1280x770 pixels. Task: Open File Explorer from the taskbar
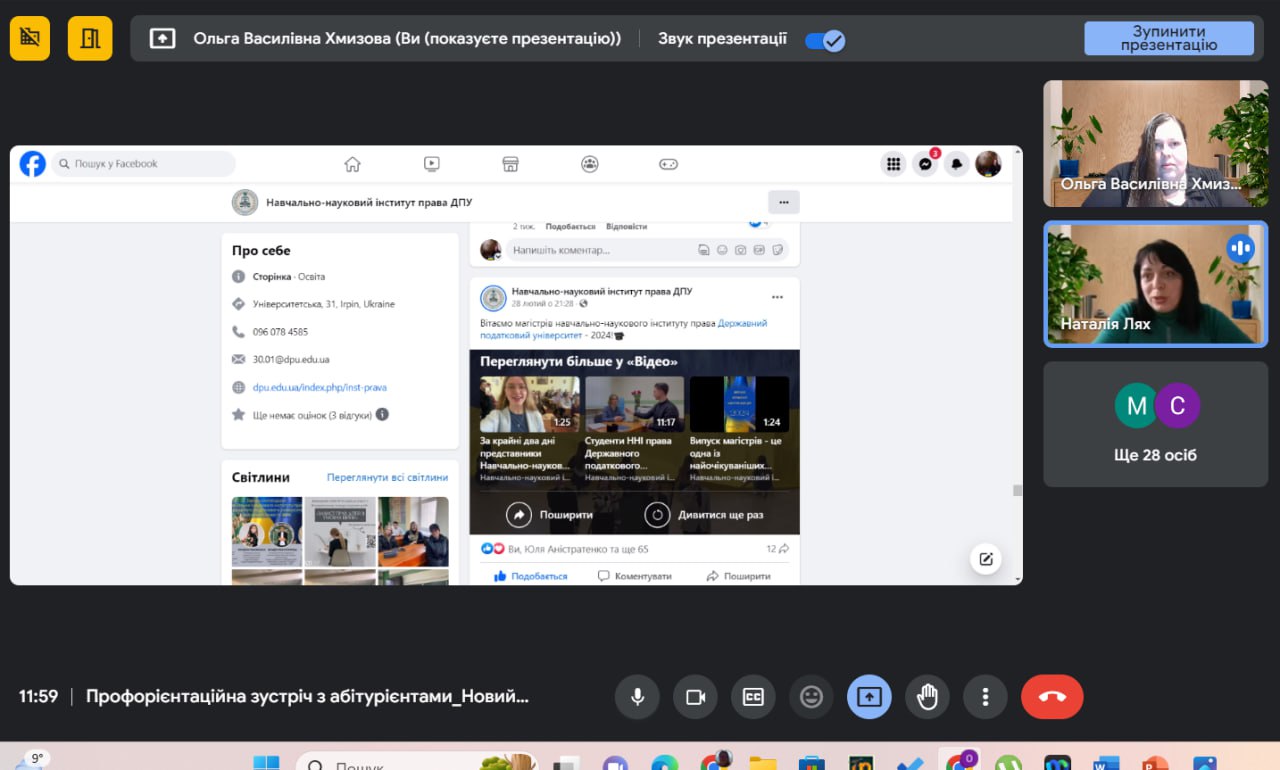(x=763, y=764)
